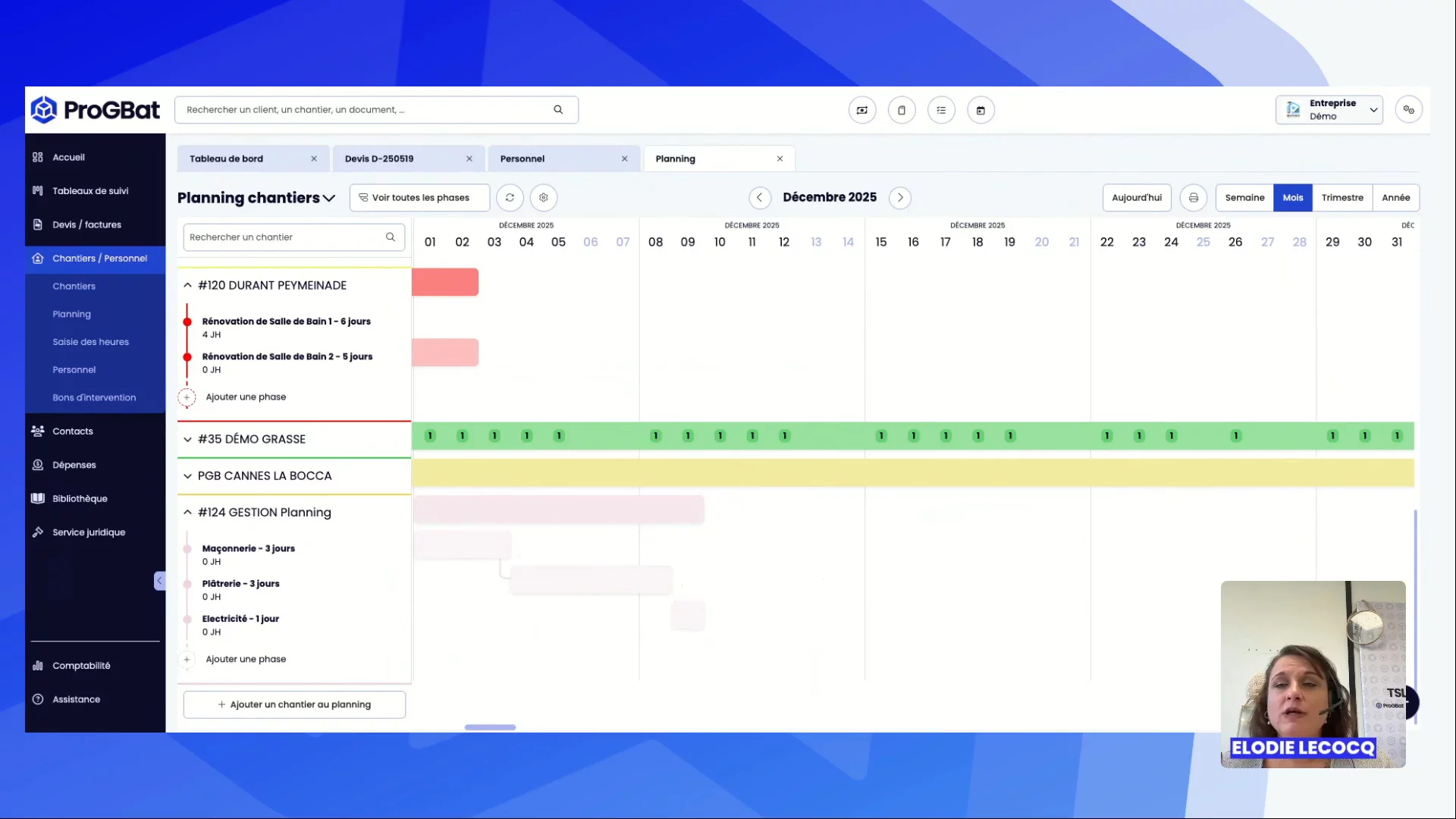Go to next month arrow
The image size is (1456, 819).
coord(900,198)
